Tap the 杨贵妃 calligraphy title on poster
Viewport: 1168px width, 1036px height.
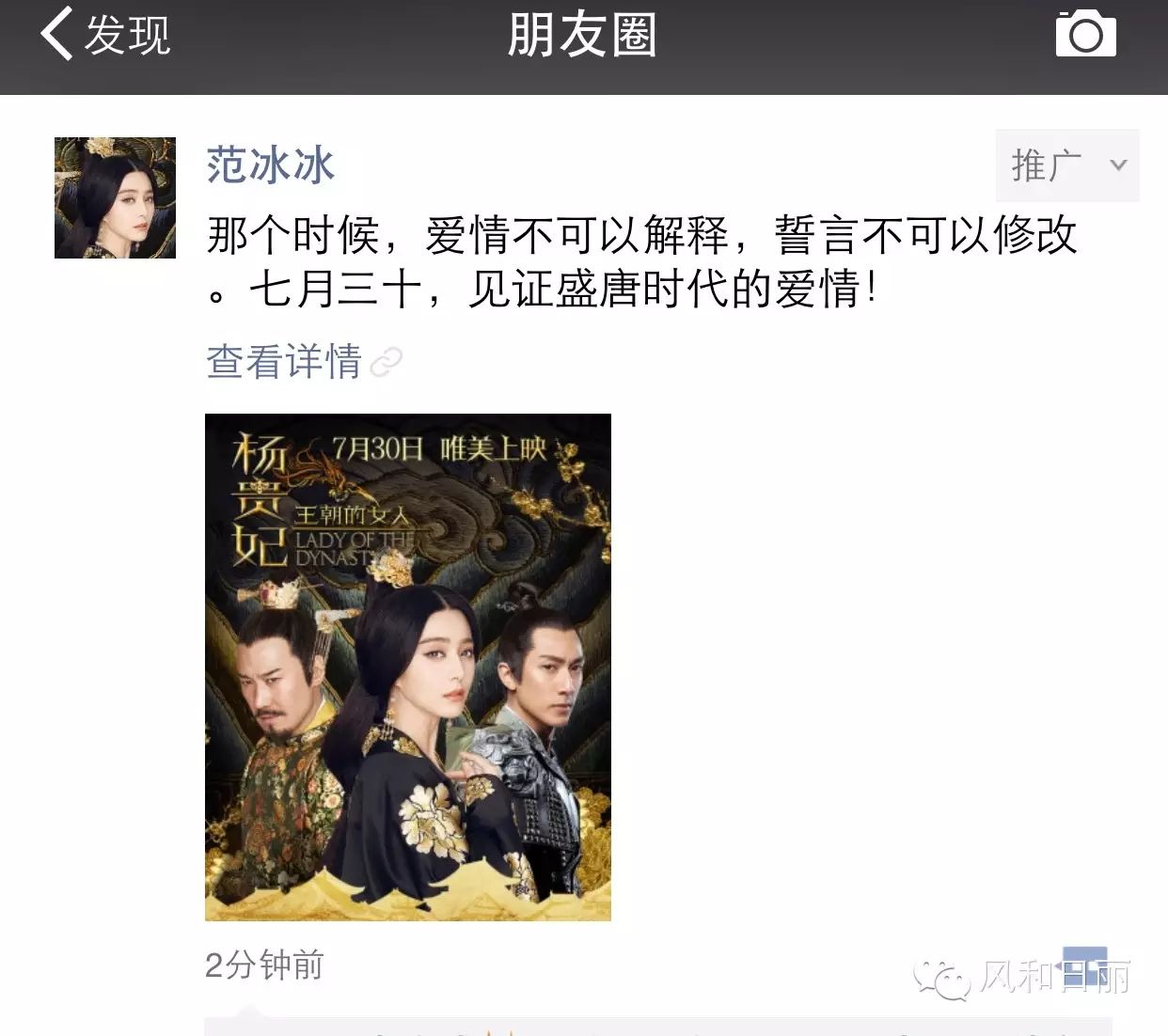(259, 498)
